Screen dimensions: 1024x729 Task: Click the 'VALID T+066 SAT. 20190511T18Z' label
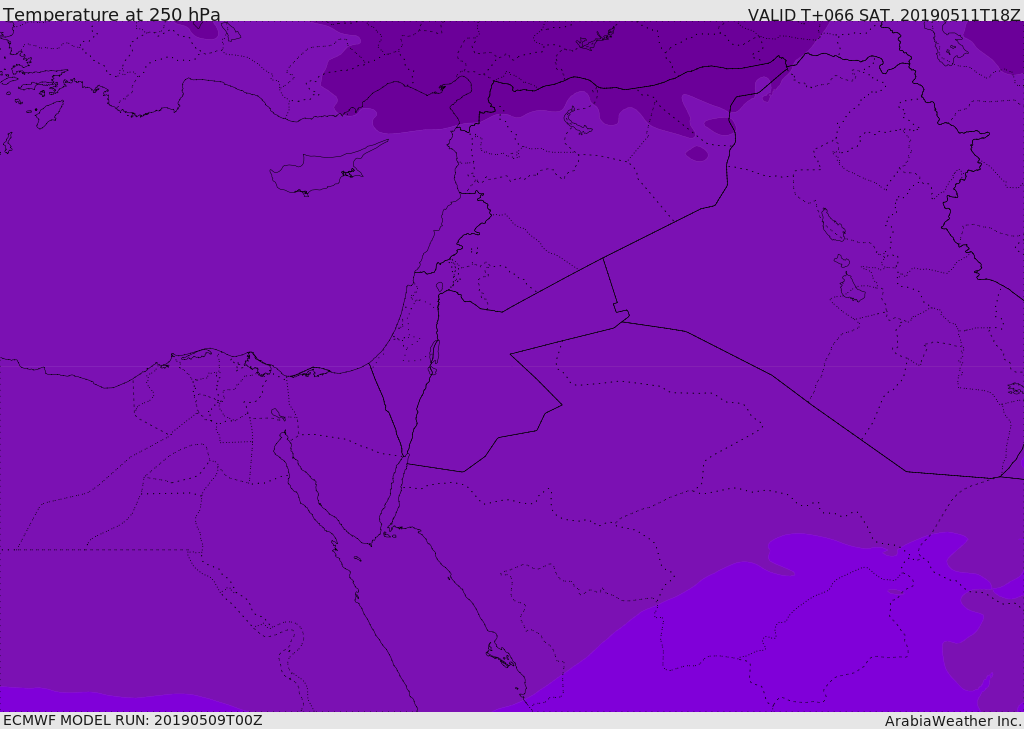tap(884, 15)
